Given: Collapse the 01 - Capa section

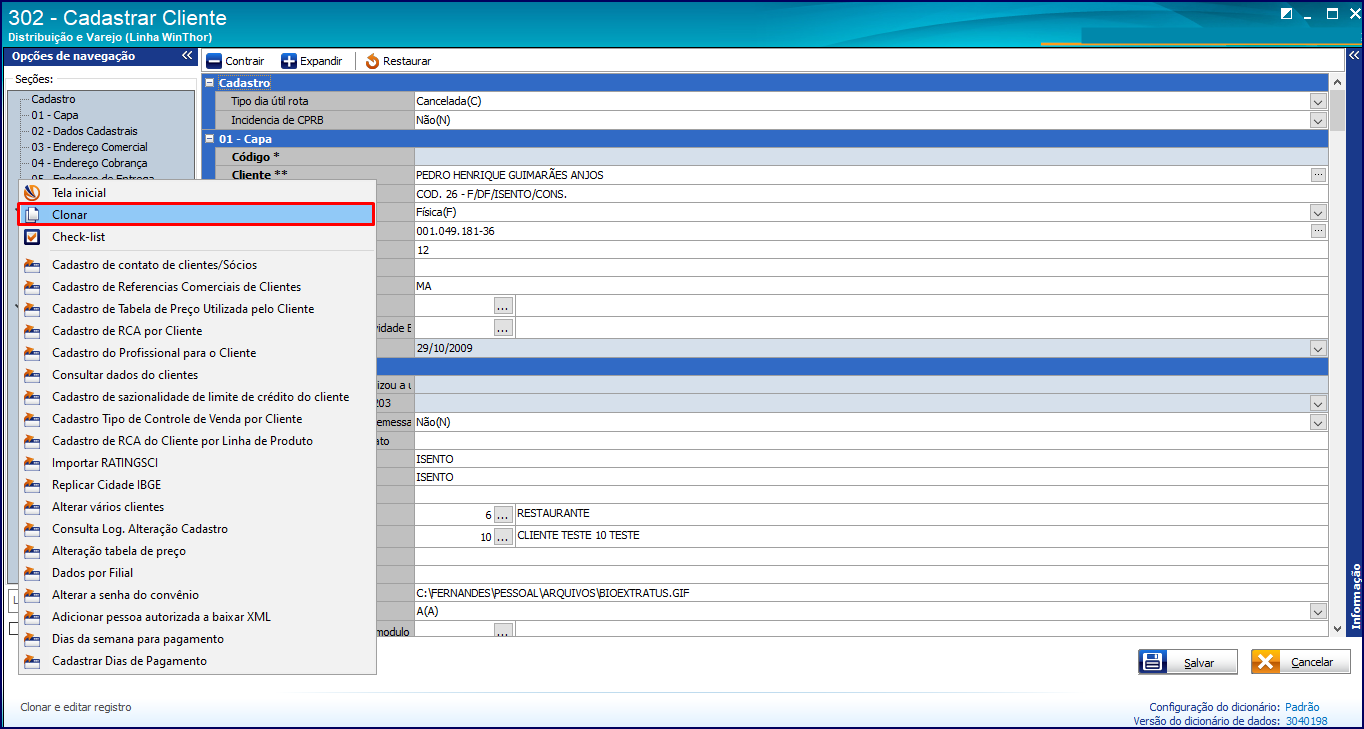Looking at the screenshot, I should click(x=209, y=139).
